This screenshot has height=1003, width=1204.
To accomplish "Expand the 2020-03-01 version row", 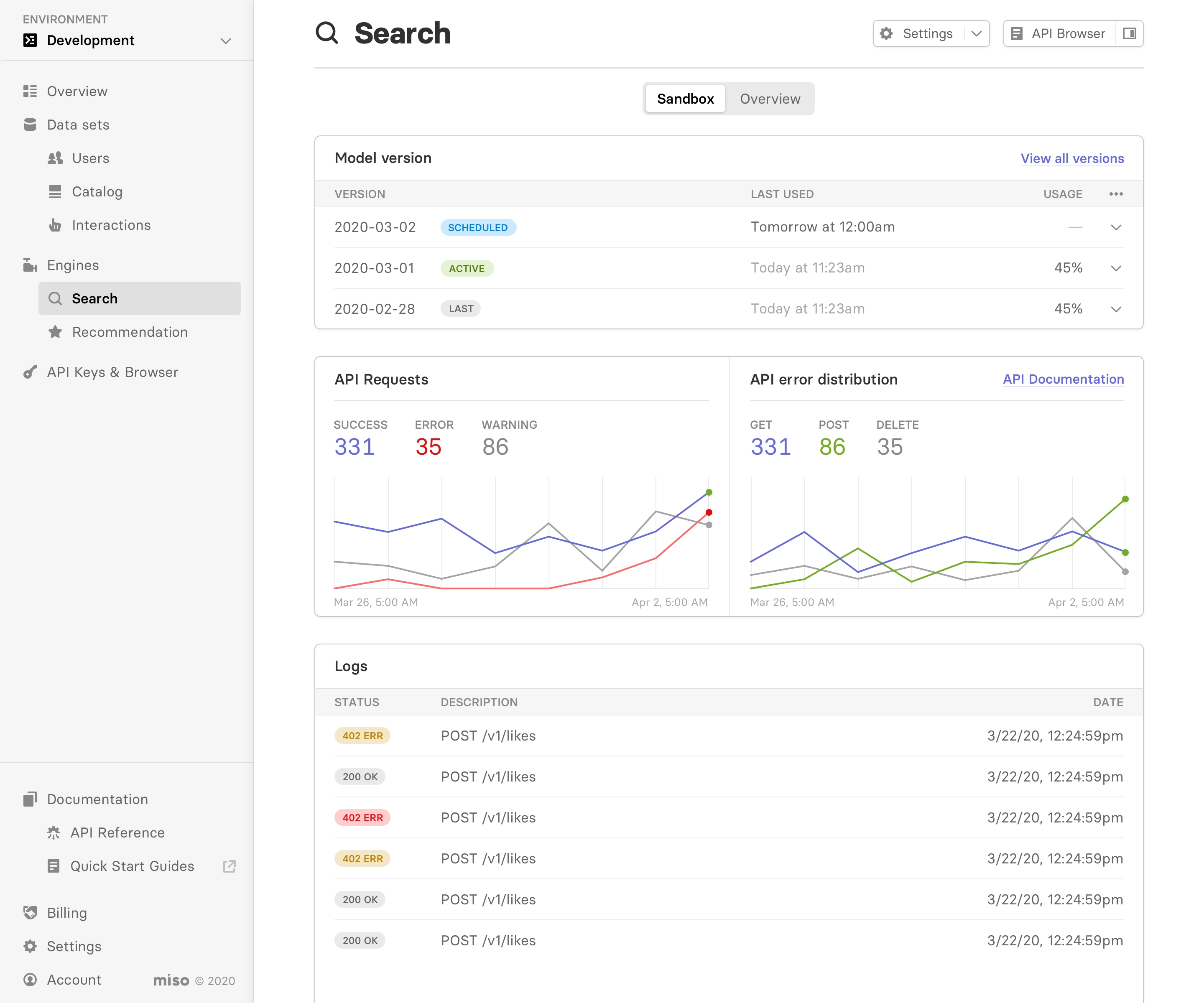I will 1116,268.
